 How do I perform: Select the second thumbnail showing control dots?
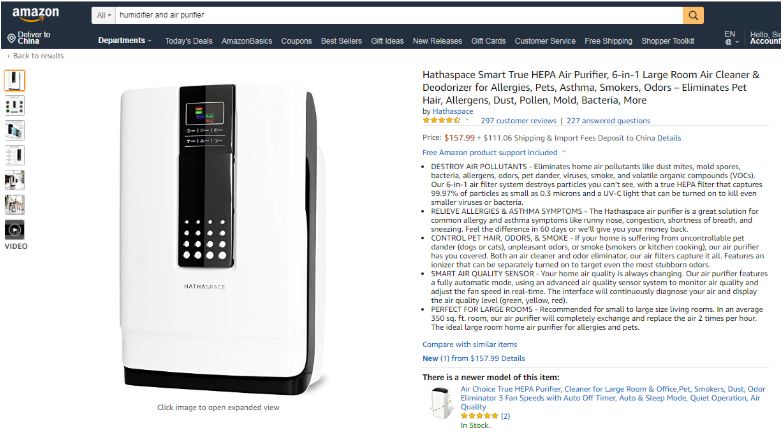click(x=14, y=106)
